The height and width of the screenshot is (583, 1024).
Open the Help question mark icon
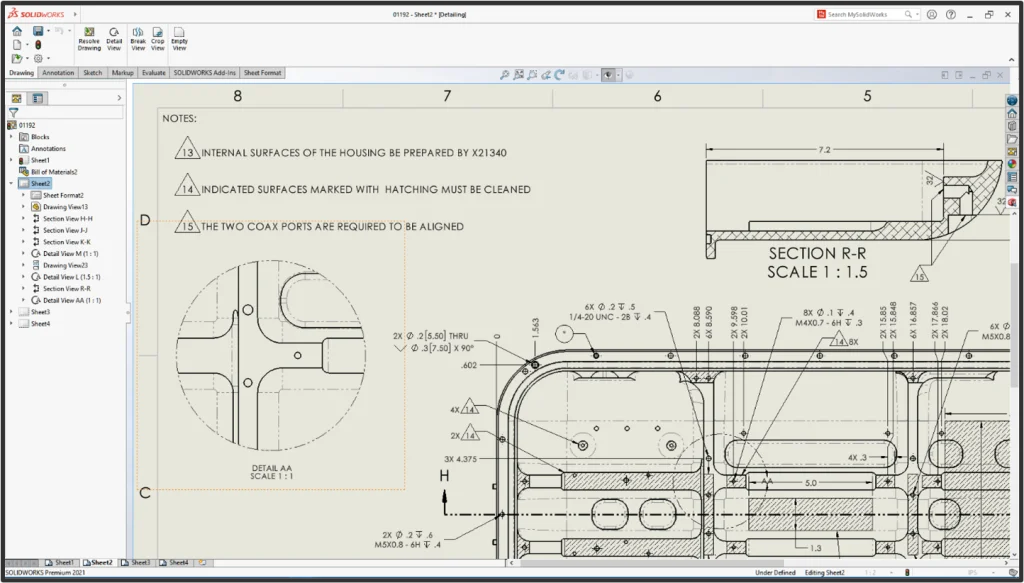951,15
